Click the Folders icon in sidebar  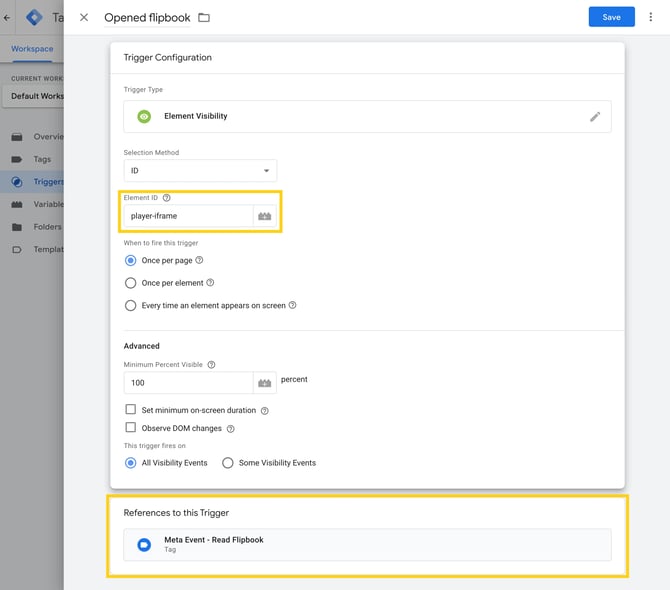click(17, 227)
